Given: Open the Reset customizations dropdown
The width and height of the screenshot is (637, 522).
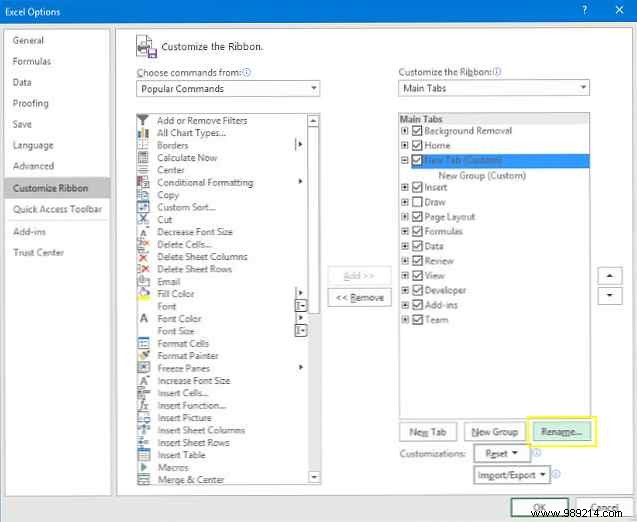Looking at the screenshot, I should pyautogui.click(x=502, y=453).
